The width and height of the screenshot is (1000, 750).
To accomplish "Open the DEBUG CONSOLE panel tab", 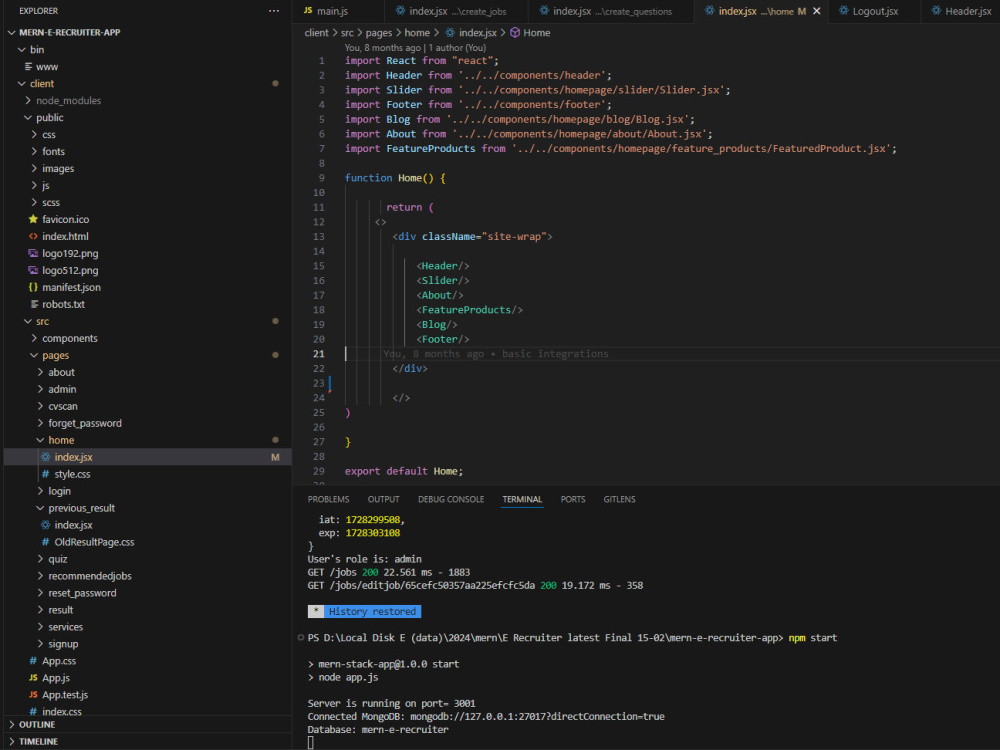I will pos(451,499).
